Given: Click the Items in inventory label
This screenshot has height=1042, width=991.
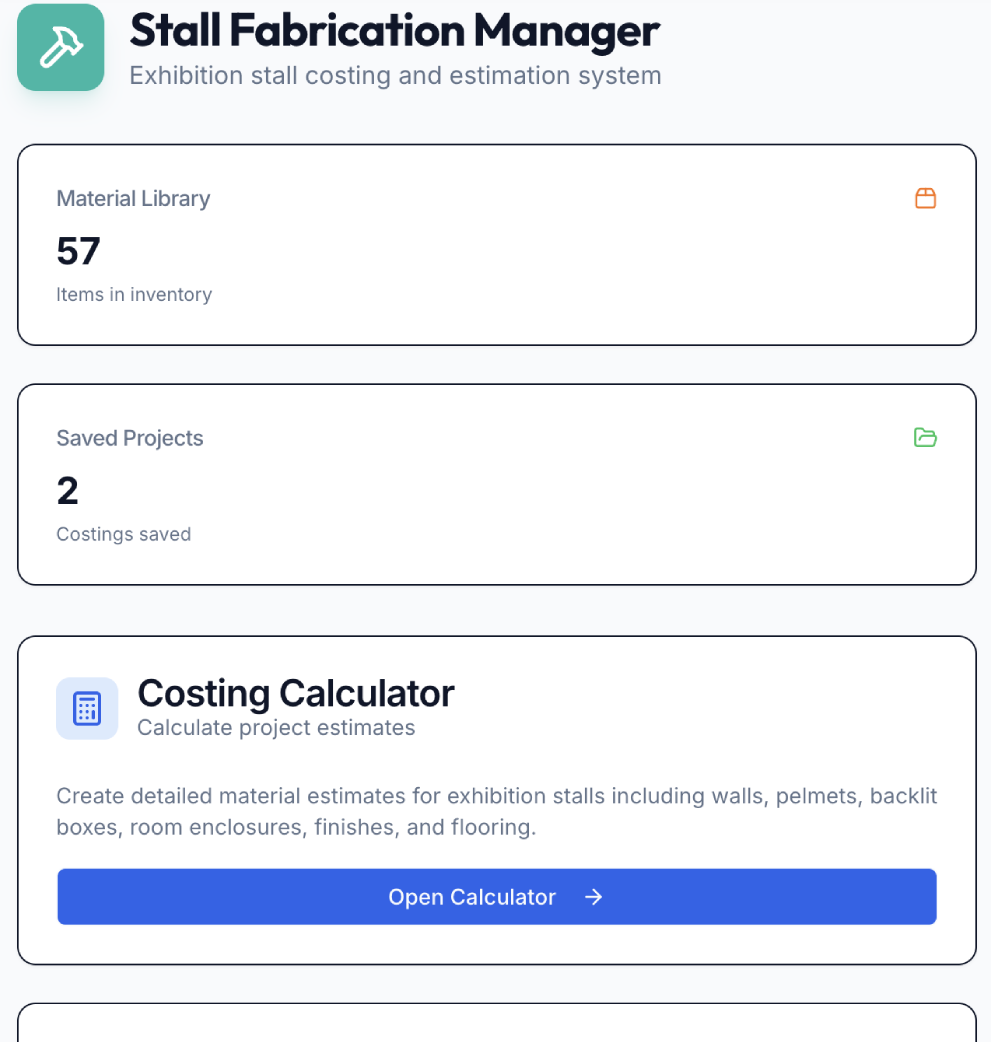Looking at the screenshot, I should pyautogui.click(x=133, y=294).
